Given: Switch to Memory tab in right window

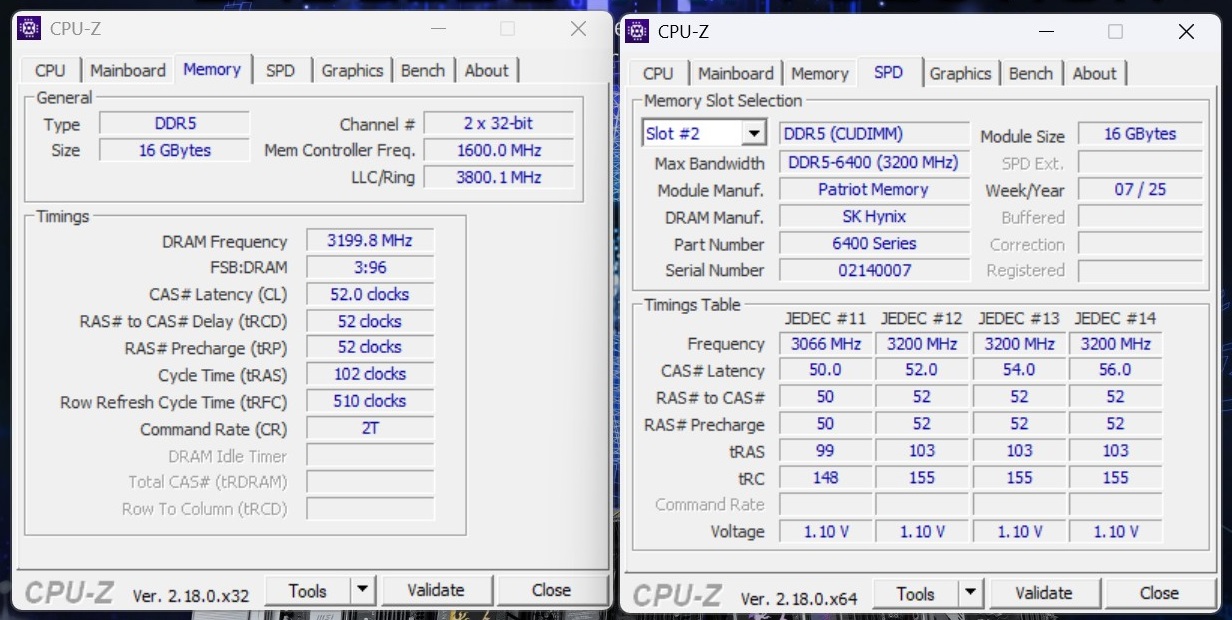Looking at the screenshot, I should pyautogui.click(x=819, y=73).
